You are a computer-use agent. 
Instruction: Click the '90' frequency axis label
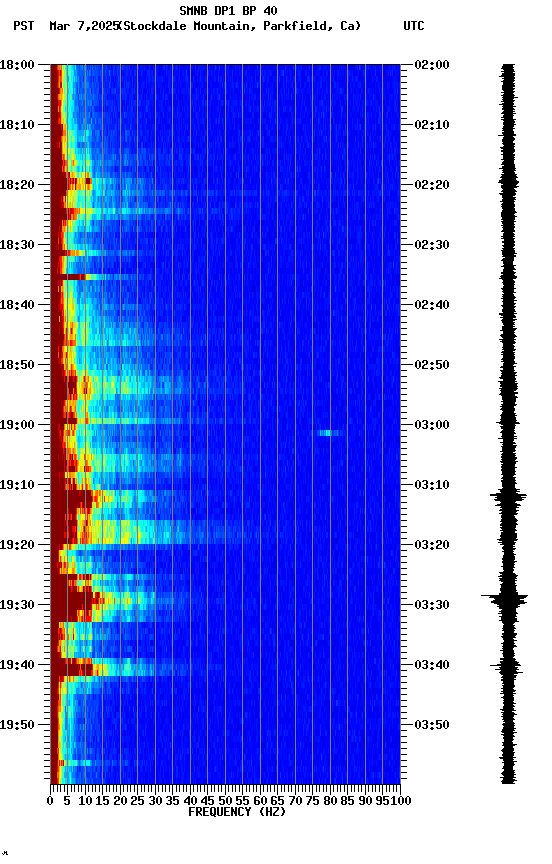tap(365, 801)
